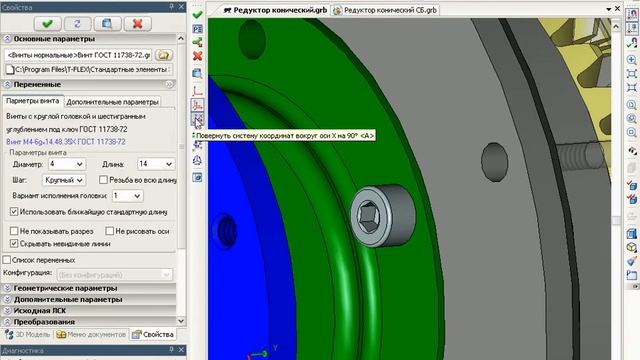Click the second magnet snap icon on right toolbar
Image resolution: width=640 pixels, height=360 pixels.
point(632,28)
